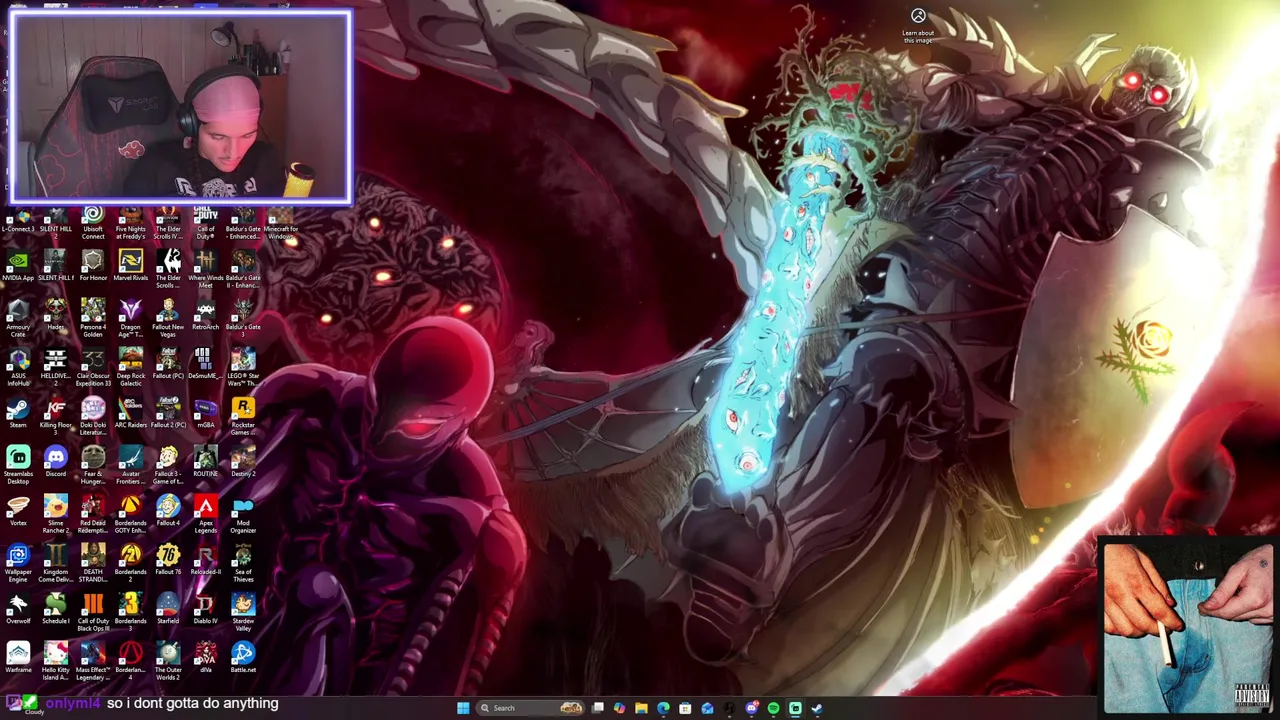1280x720 pixels.
Task: Open the mGBA emulator shortcut
Action: click(x=205, y=414)
